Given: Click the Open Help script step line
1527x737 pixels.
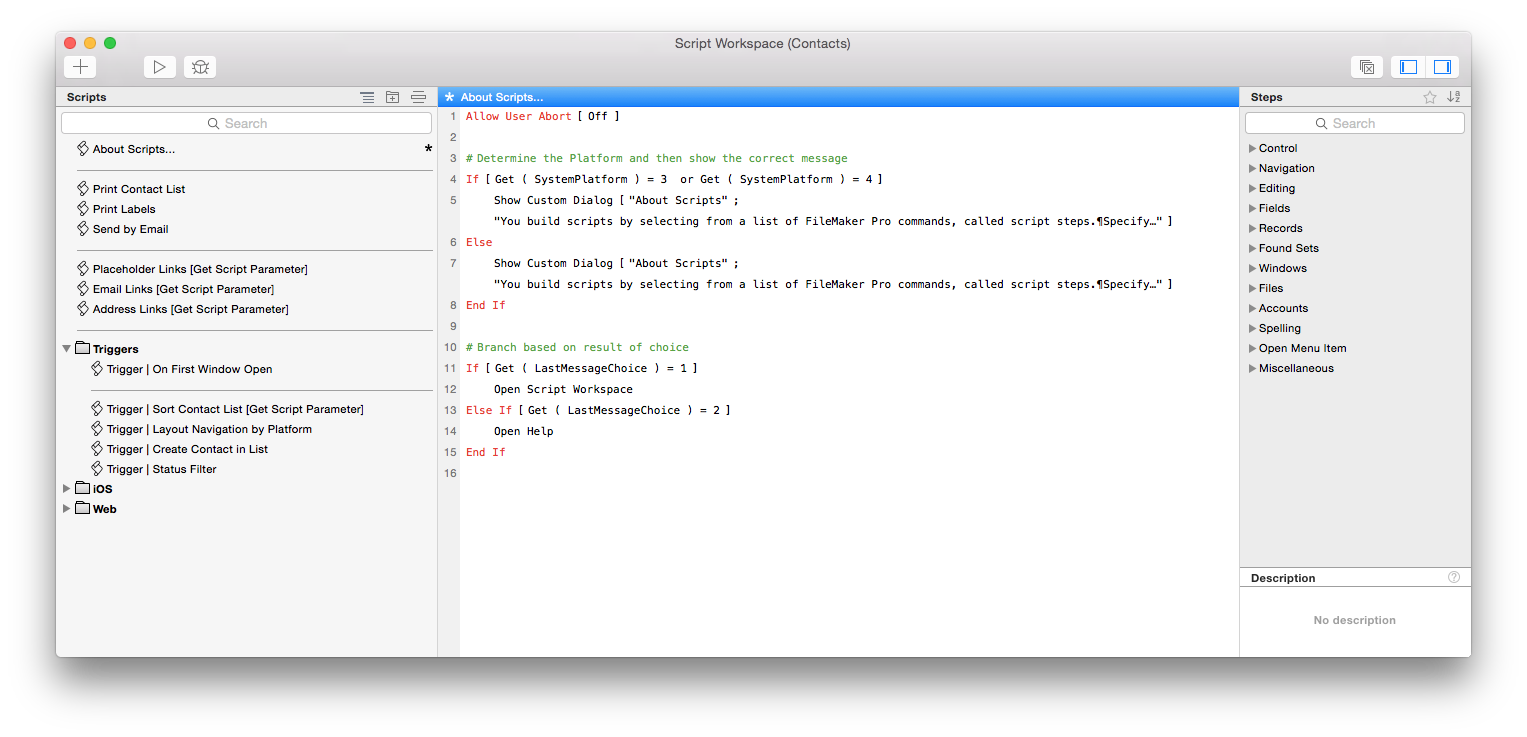Looking at the screenshot, I should [523, 431].
